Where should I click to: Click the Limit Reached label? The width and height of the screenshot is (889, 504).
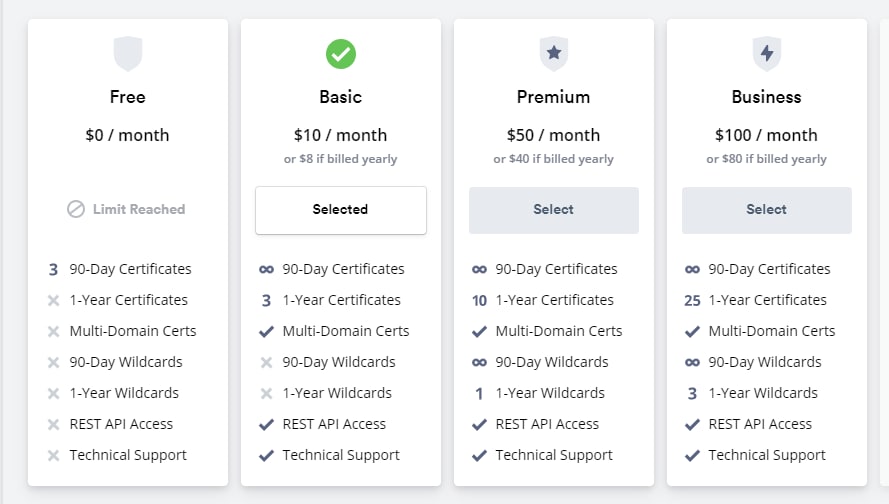(139, 209)
